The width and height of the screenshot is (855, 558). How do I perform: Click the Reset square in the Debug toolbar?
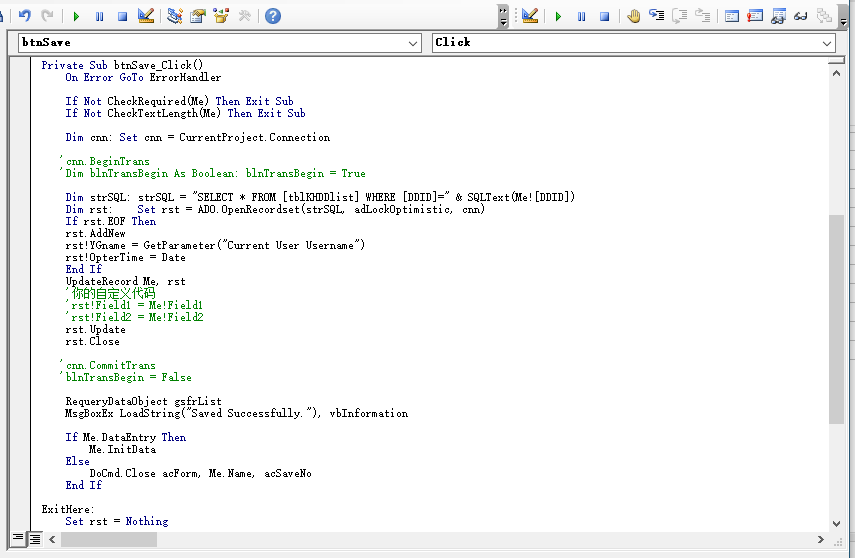[604, 16]
